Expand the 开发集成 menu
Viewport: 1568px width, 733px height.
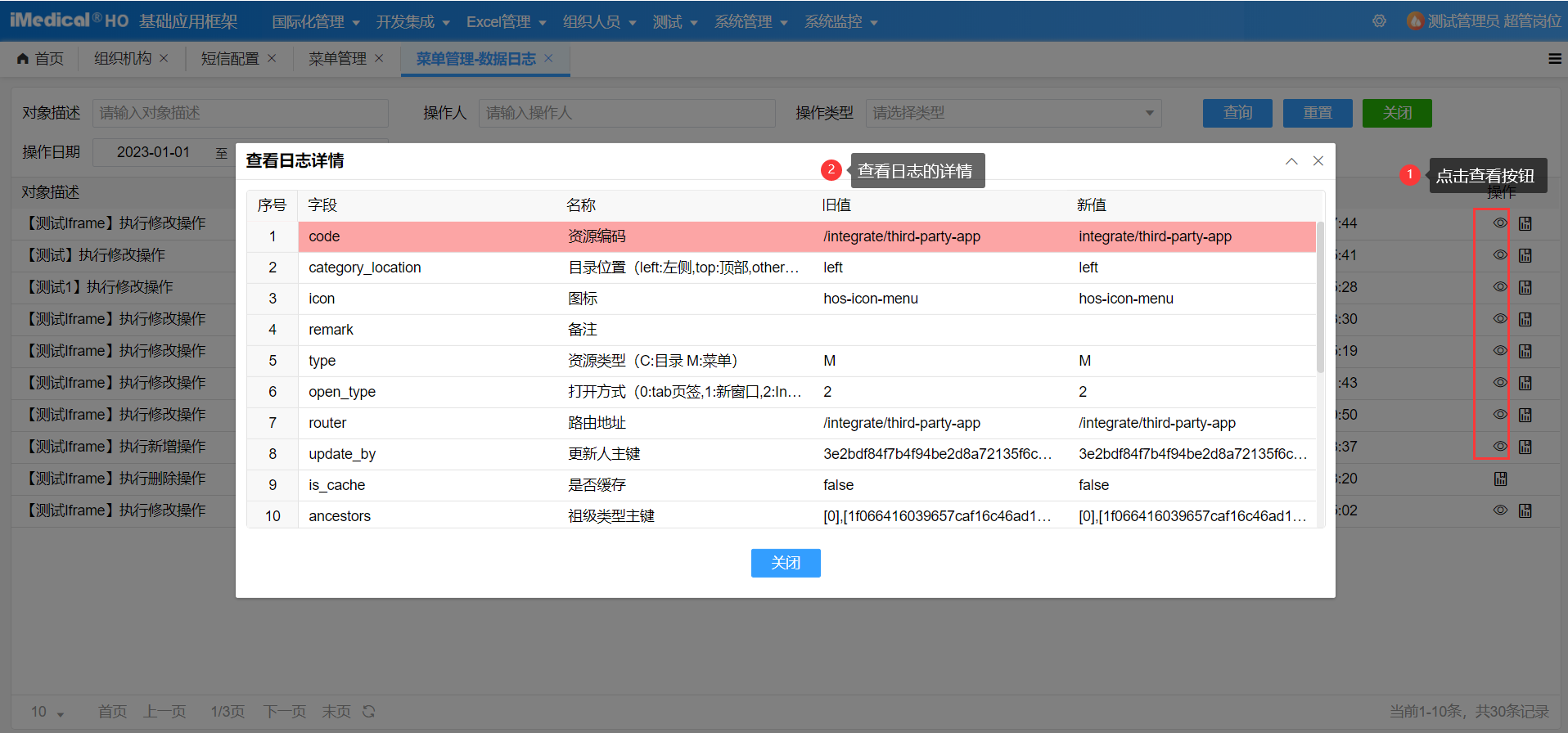413,22
